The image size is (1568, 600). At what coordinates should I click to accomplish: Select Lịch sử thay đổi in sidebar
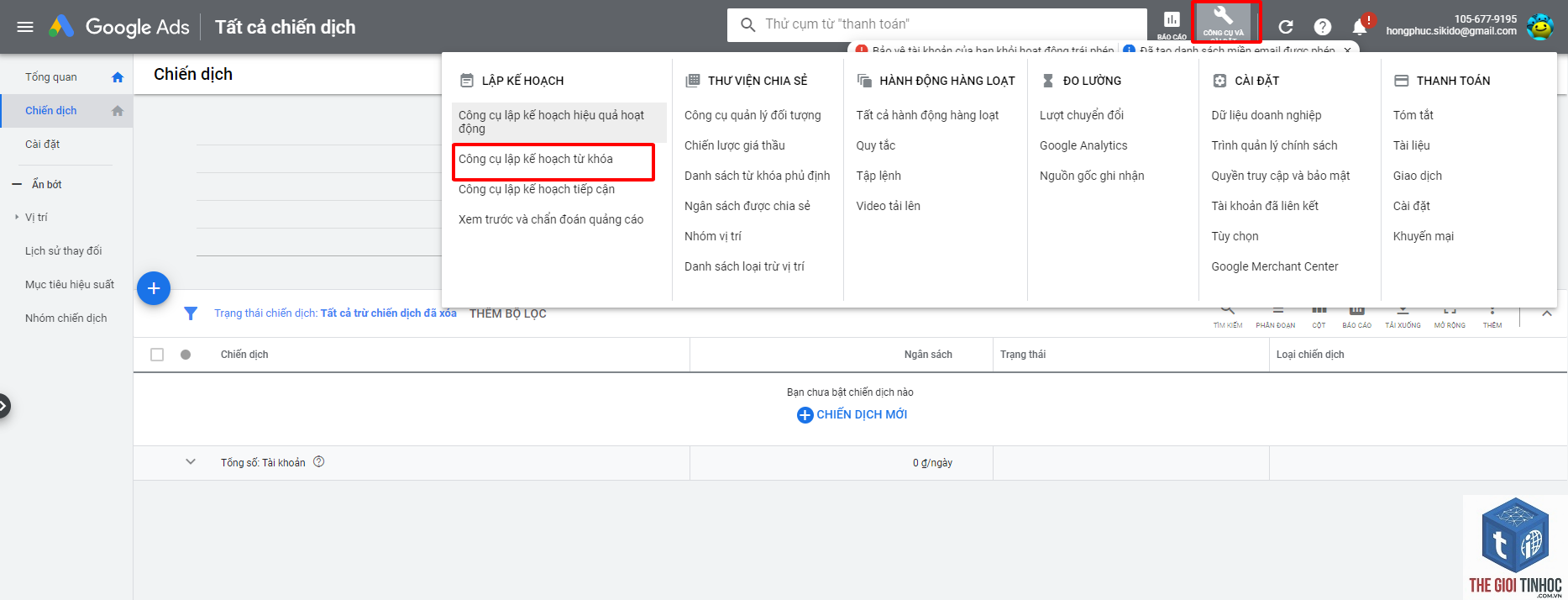[64, 251]
